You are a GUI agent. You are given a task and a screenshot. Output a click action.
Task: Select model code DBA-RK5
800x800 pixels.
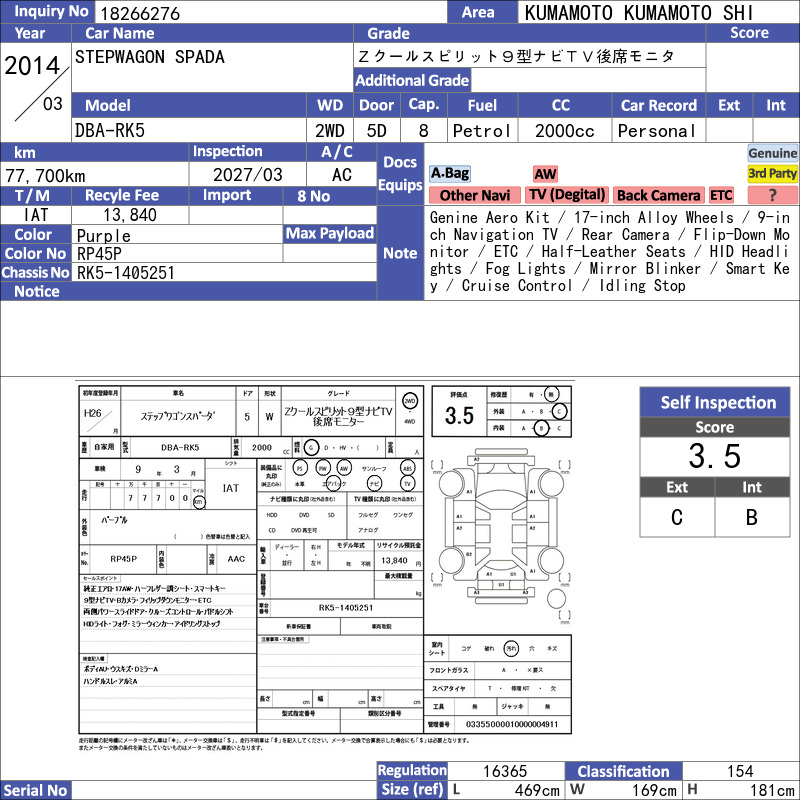point(110,131)
